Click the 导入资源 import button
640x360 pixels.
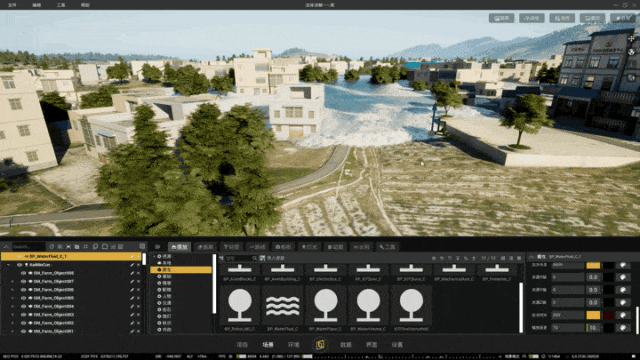[273, 258]
